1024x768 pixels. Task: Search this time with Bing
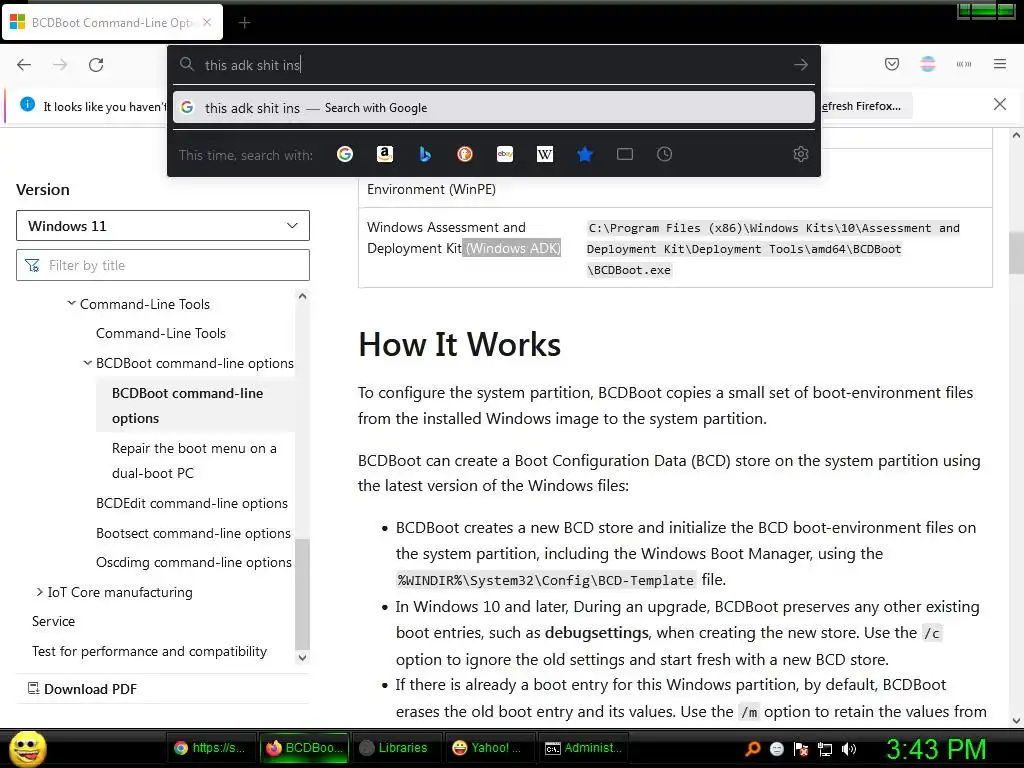tap(424, 154)
